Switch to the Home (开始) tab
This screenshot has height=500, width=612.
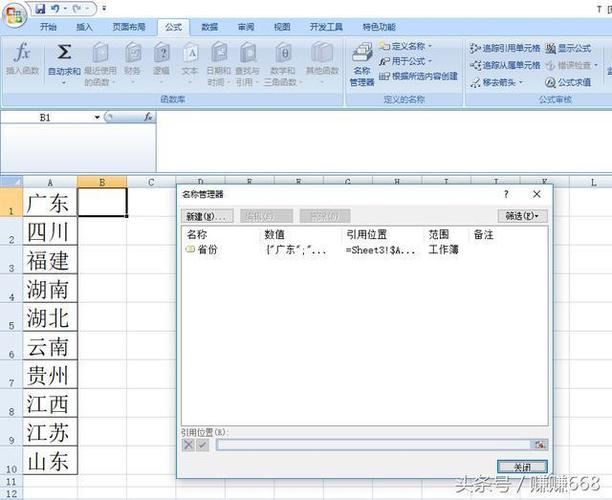coord(48,27)
